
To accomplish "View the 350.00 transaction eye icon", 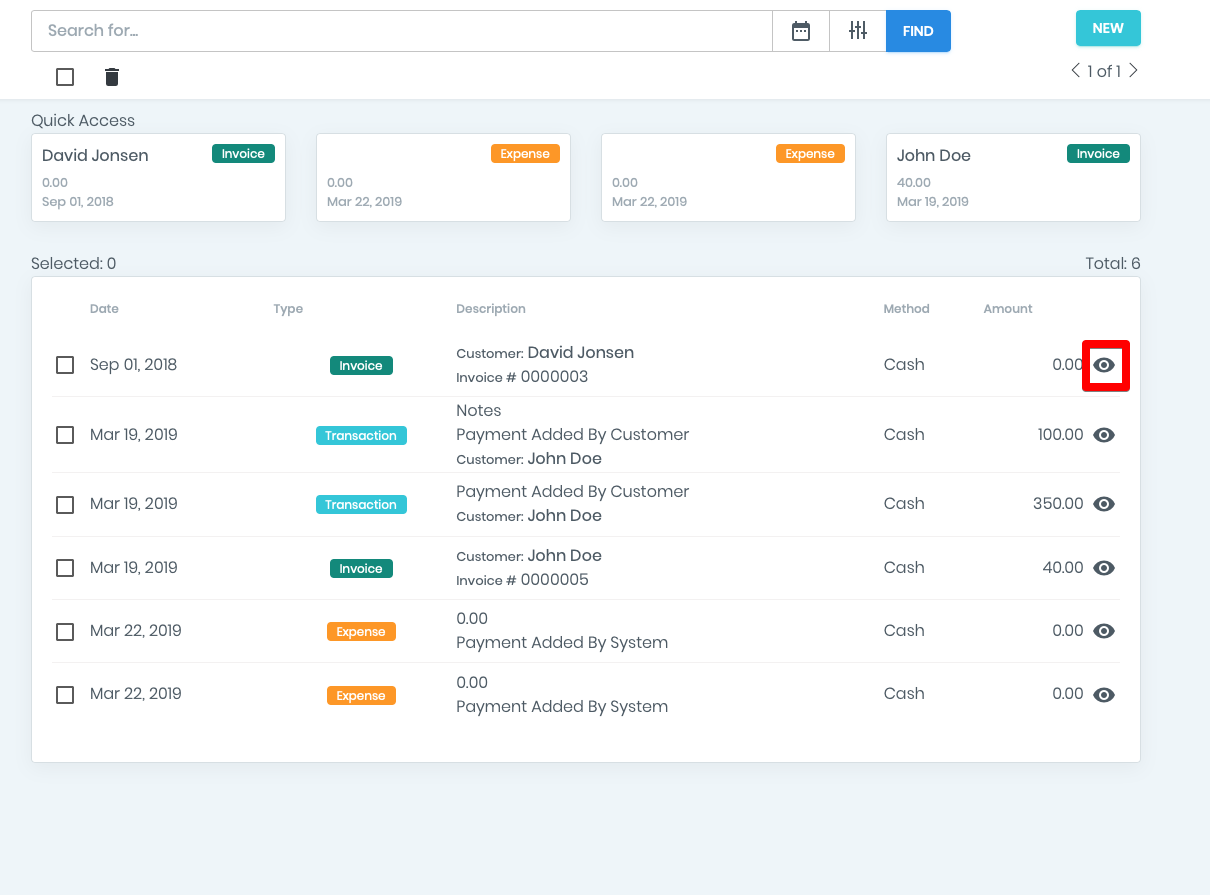I will pos(1104,504).
